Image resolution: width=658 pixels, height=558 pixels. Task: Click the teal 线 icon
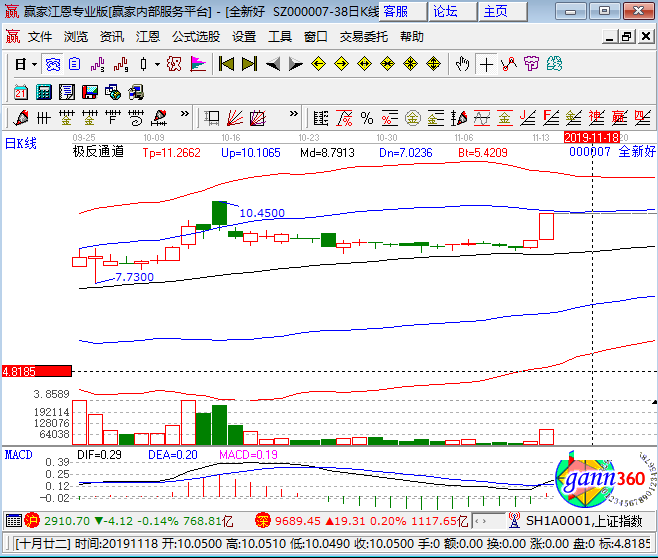click(x=554, y=65)
